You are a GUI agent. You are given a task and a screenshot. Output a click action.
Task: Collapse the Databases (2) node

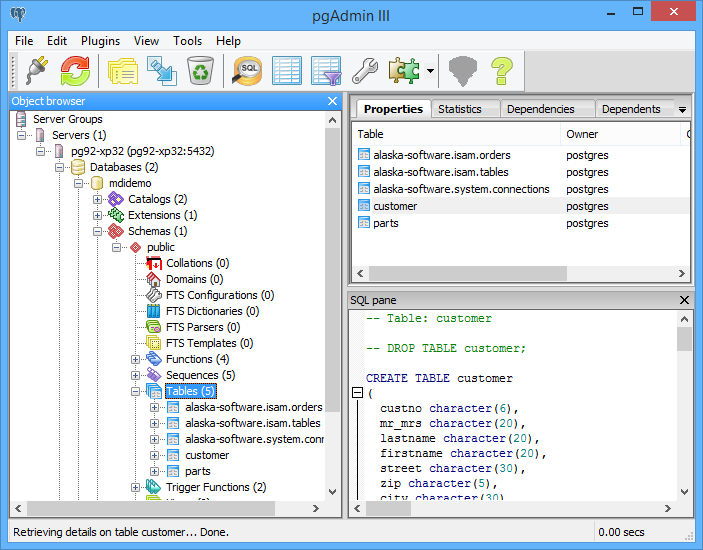[x=60, y=167]
